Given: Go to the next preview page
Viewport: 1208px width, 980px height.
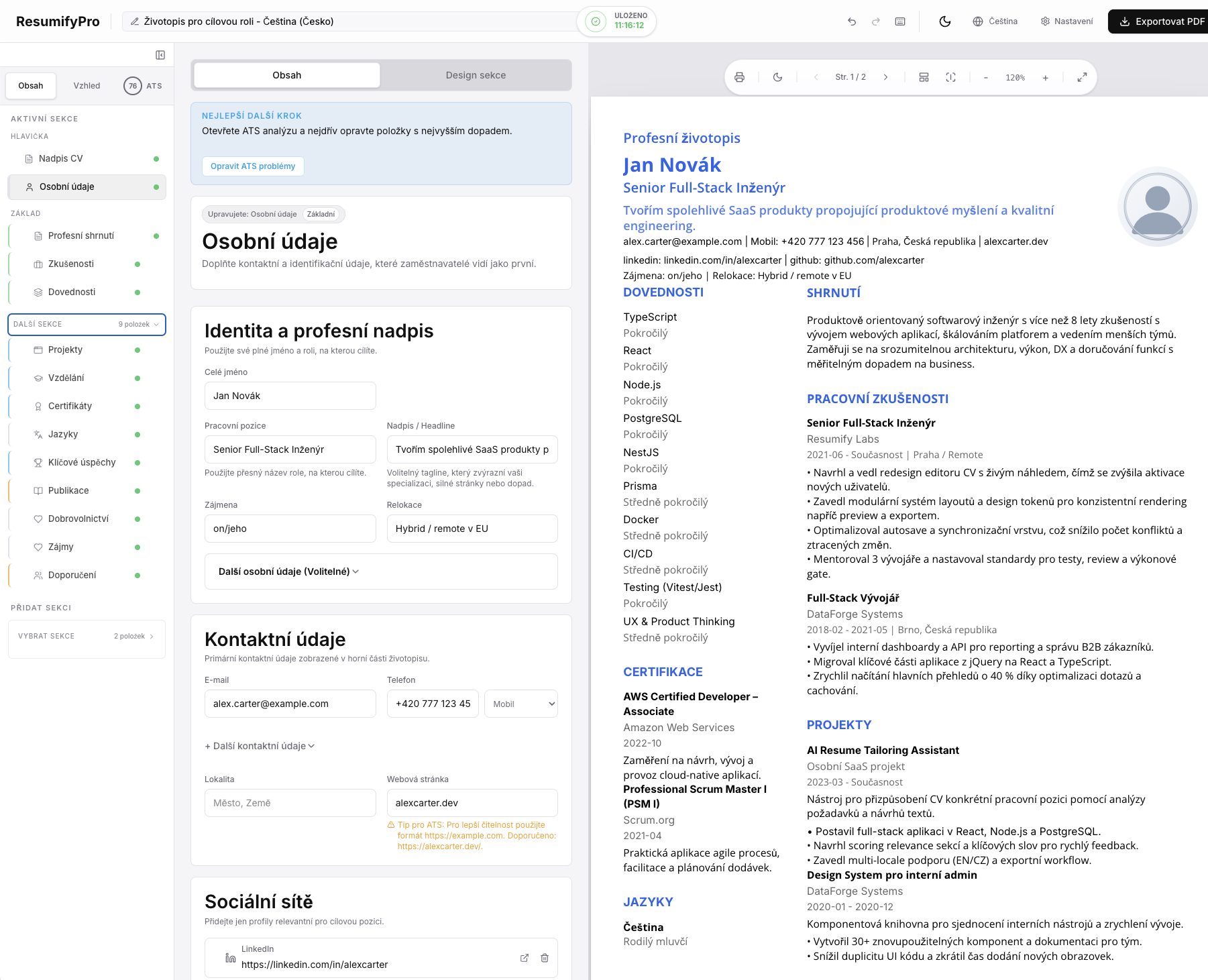Looking at the screenshot, I should 885,77.
